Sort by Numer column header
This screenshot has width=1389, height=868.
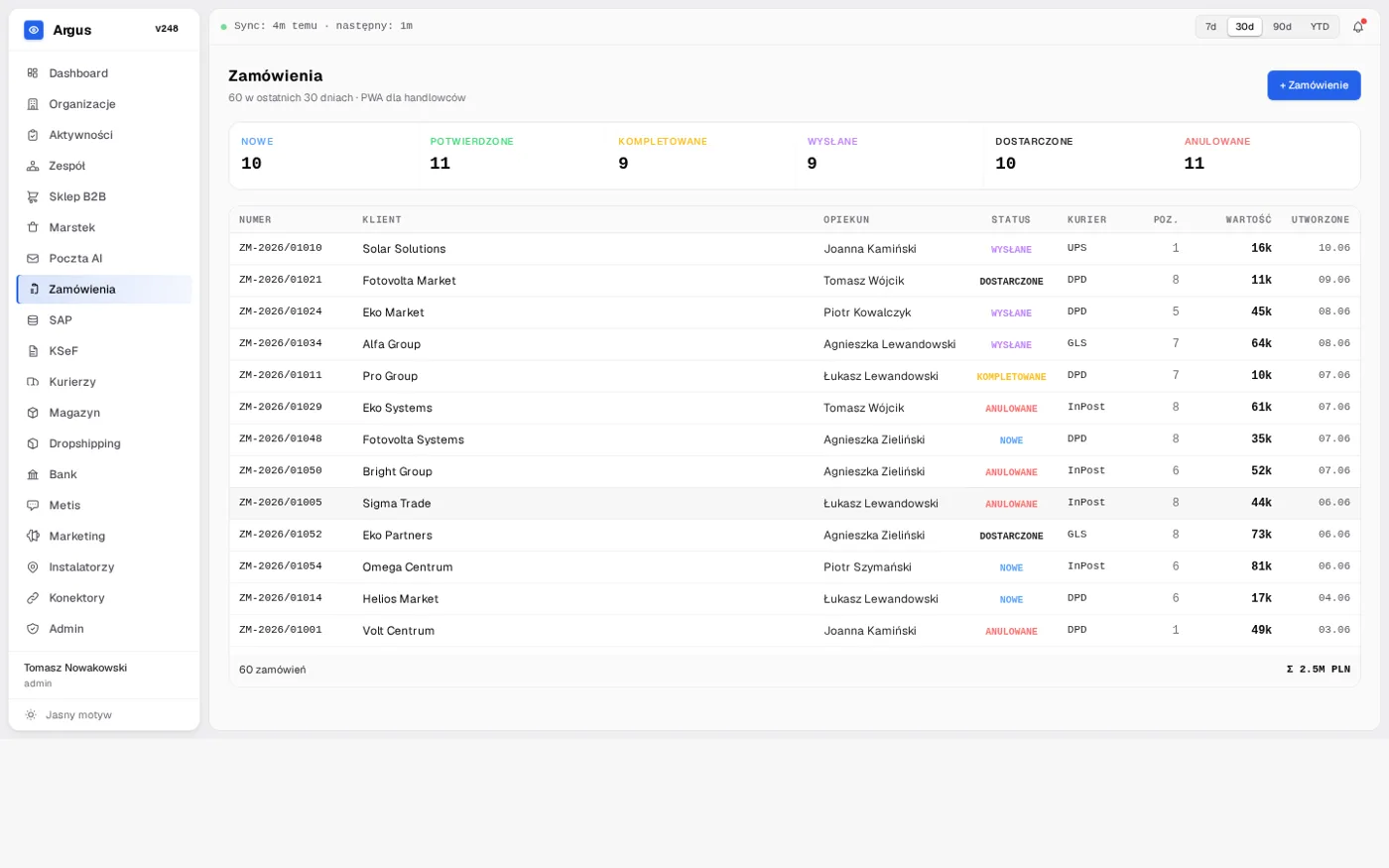point(255,220)
